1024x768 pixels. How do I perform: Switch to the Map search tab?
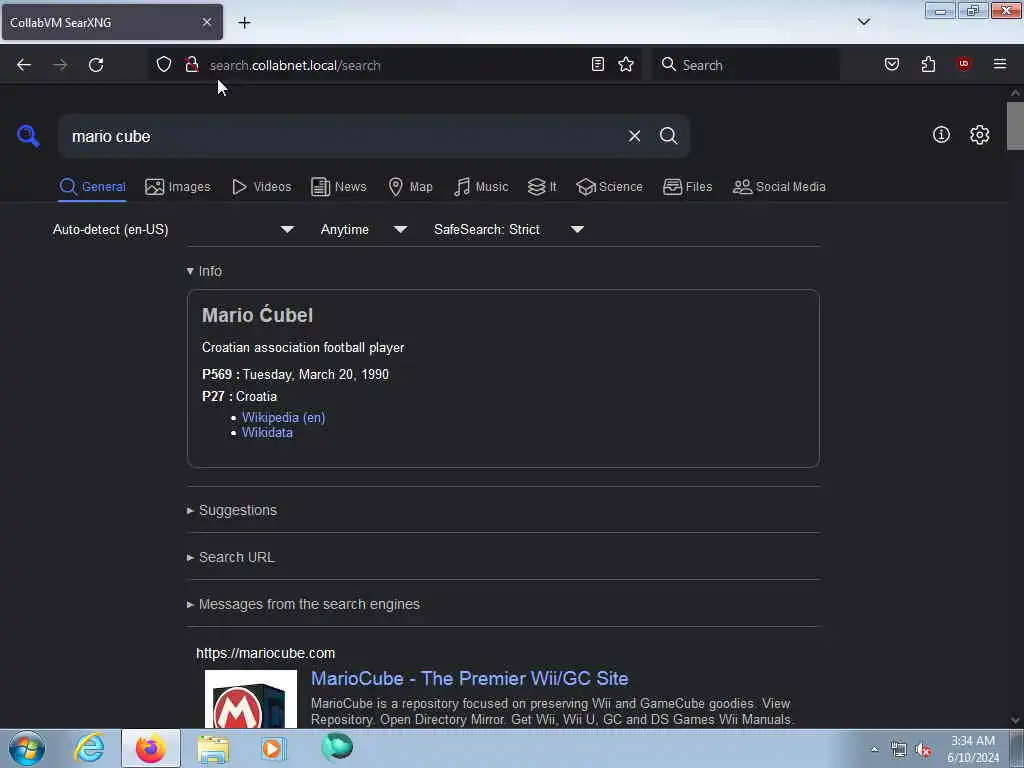pos(410,187)
